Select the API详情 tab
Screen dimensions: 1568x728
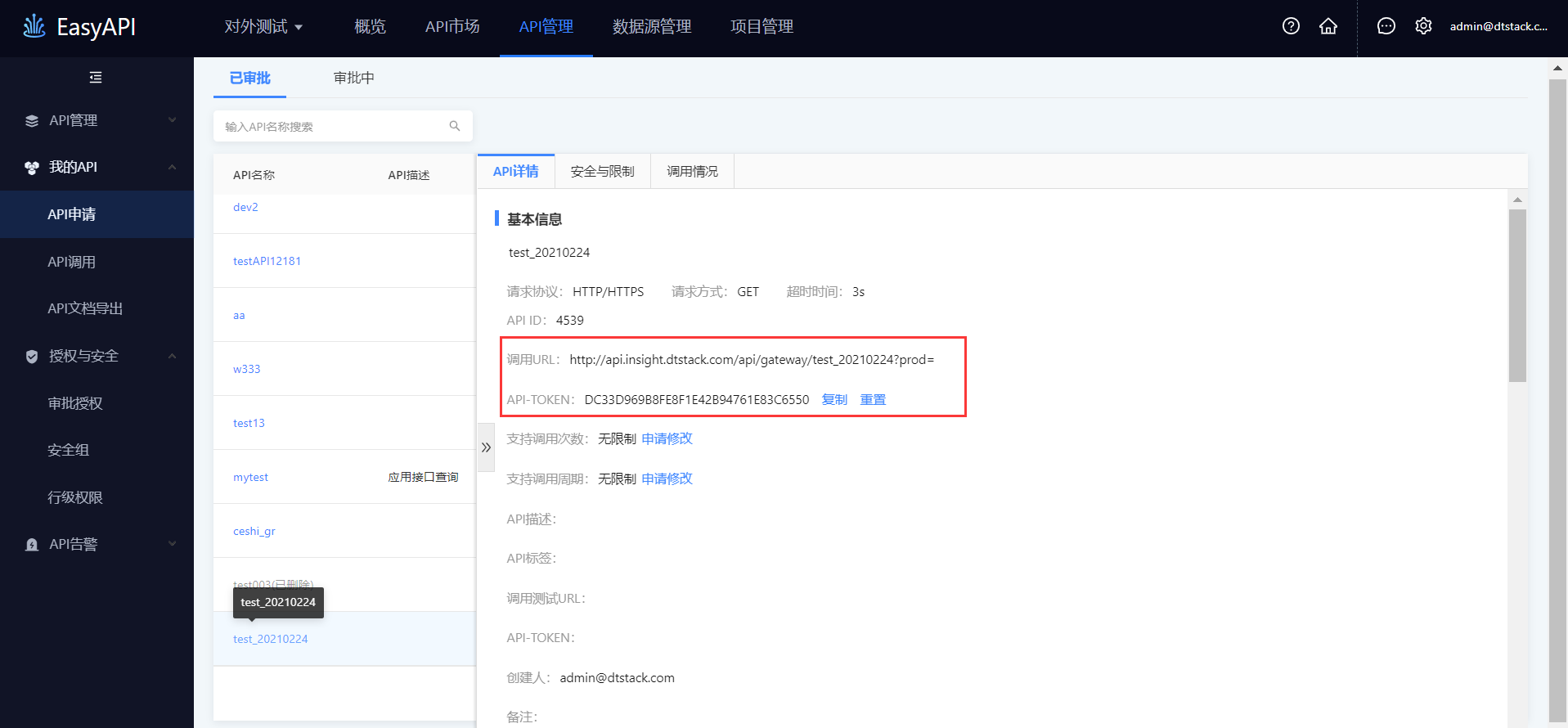point(516,171)
